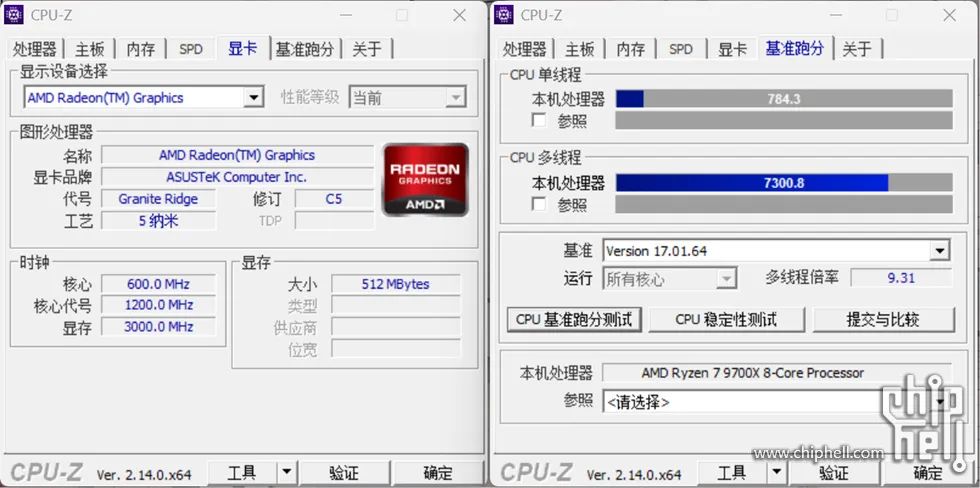Switch to 关于 tab in right window

pyautogui.click(x=857, y=49)
